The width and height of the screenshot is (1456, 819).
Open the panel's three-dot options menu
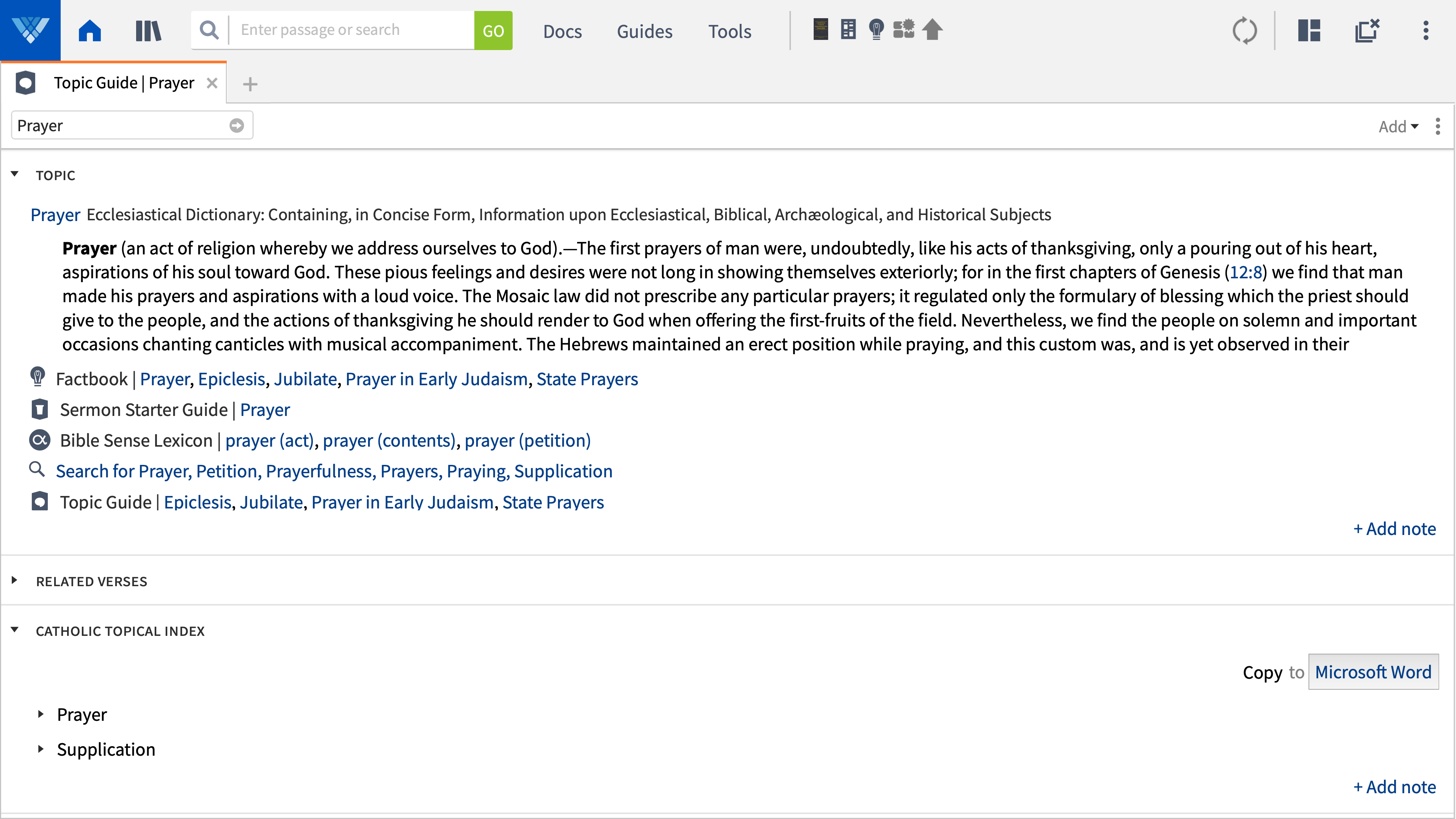pyautogui.click(x=1437, y=127)
